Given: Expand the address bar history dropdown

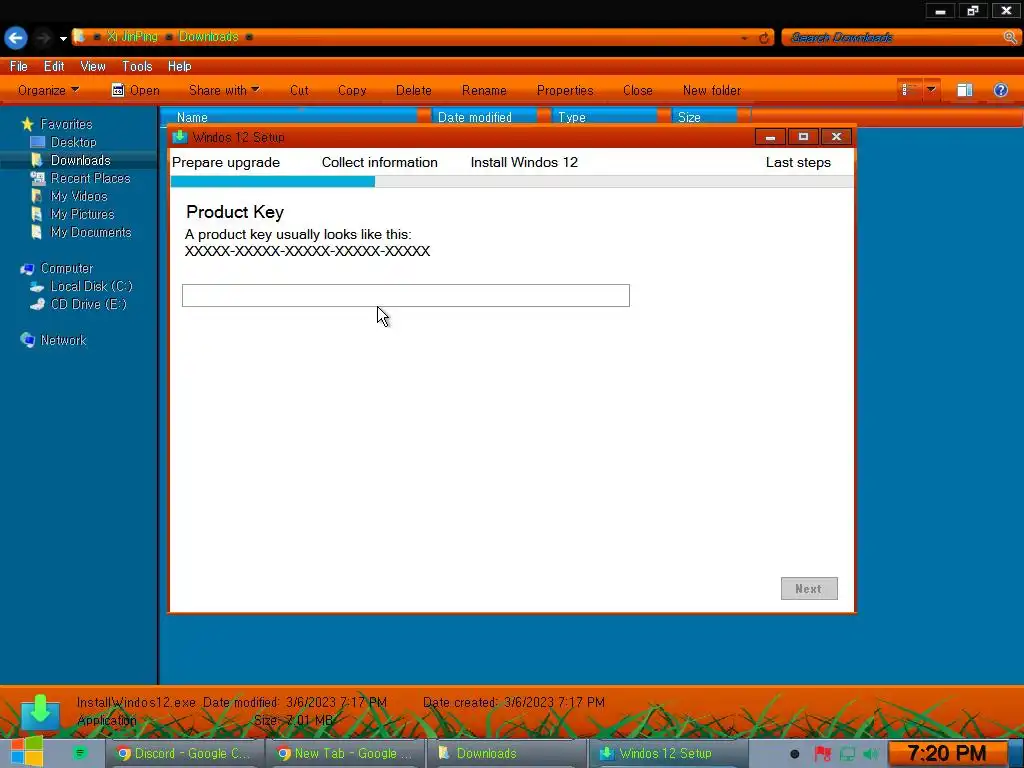Looking at the screenshot, I should [x=744, y=38].
